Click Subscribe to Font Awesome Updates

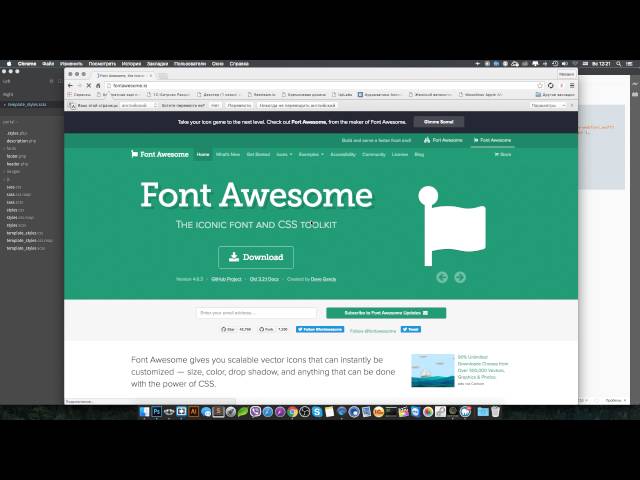(386, 313)
